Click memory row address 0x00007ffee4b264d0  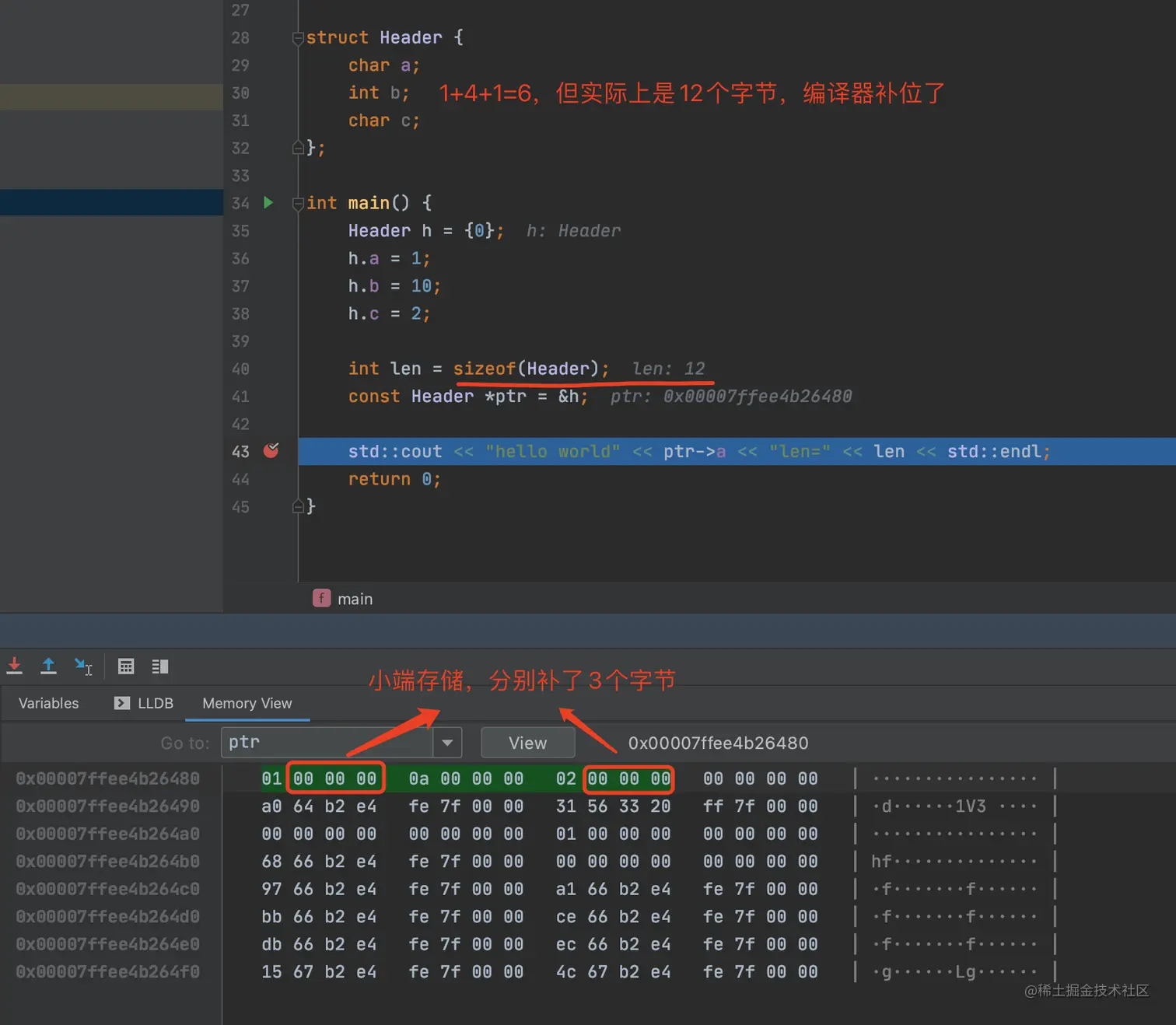click(x=108, y=917)
